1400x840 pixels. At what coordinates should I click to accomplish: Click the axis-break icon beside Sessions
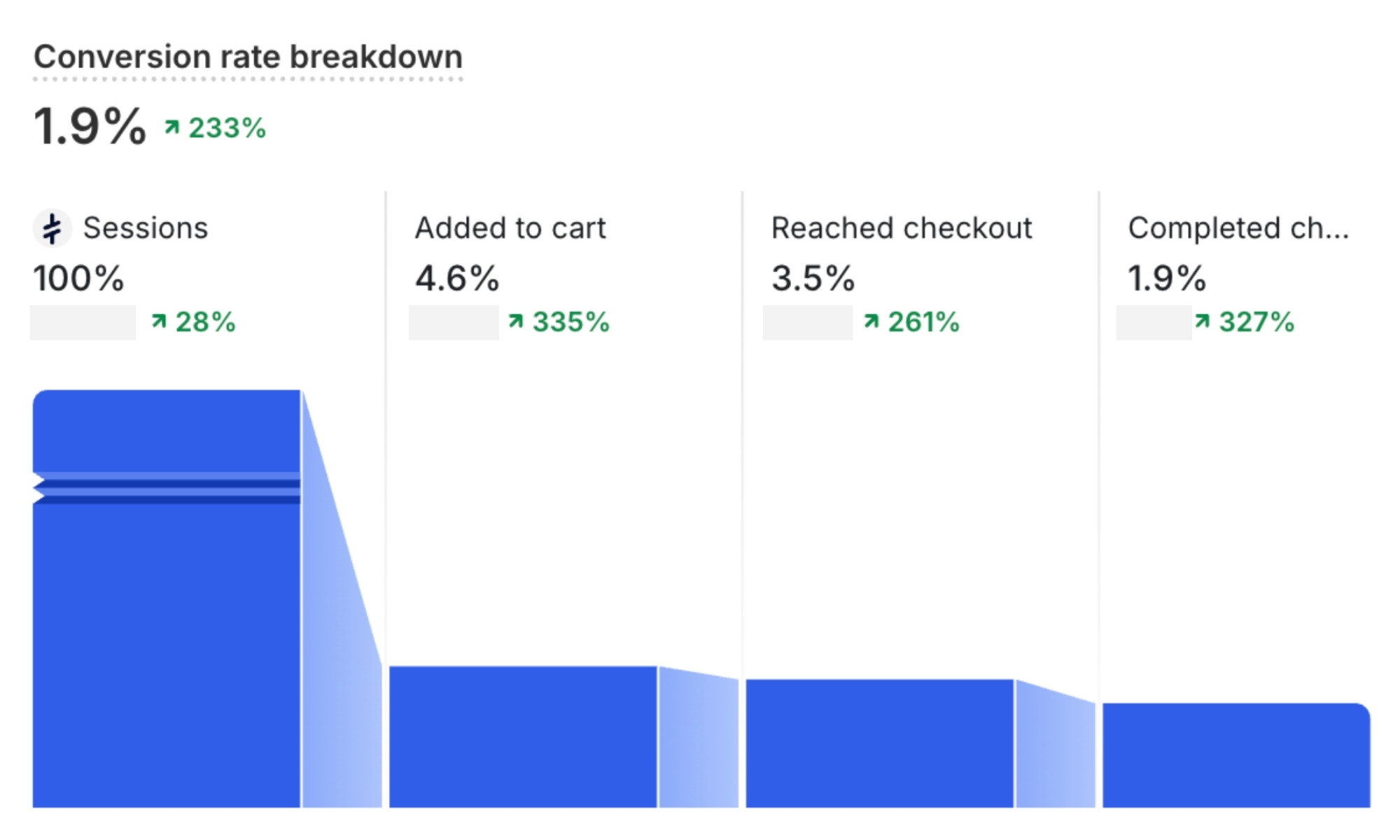click(52, 228)
